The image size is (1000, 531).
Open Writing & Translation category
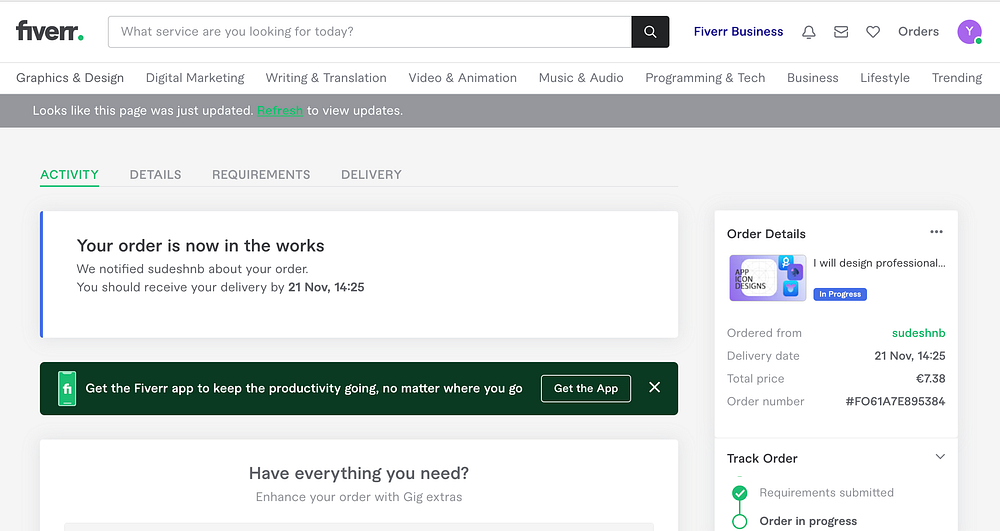[x=326, y=78]
